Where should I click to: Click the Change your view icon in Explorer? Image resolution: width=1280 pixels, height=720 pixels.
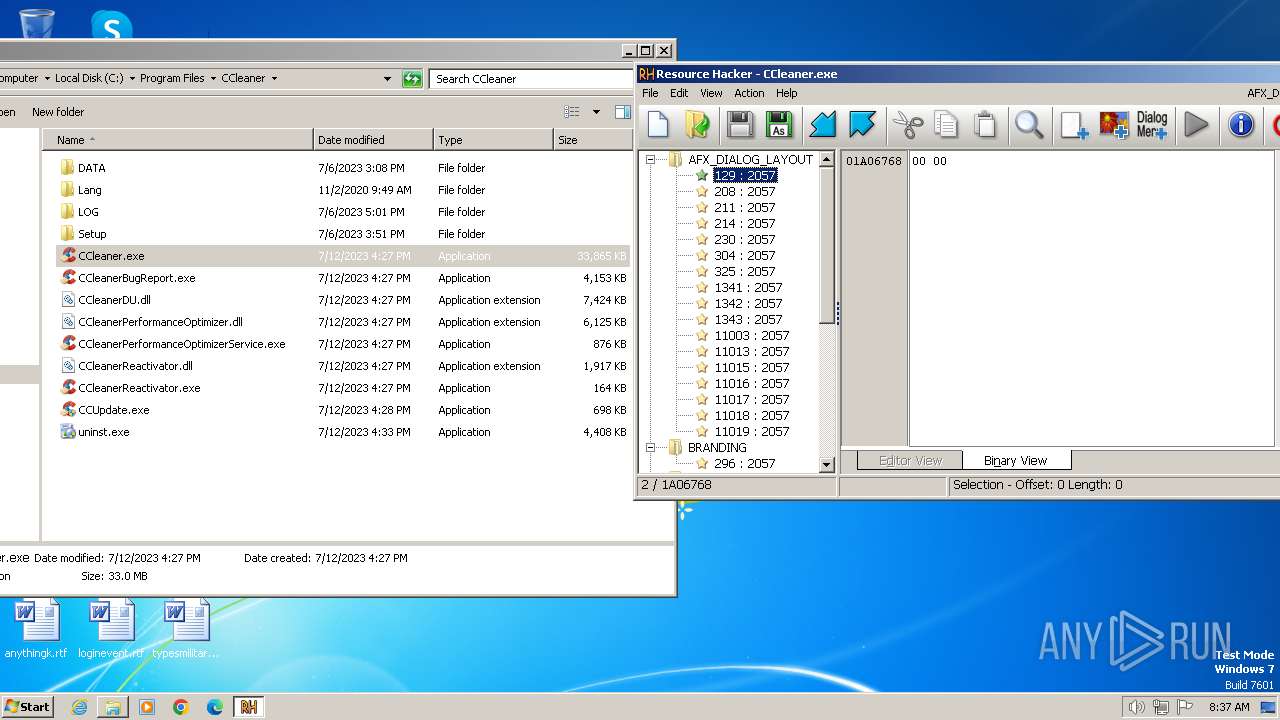point(572,112)
